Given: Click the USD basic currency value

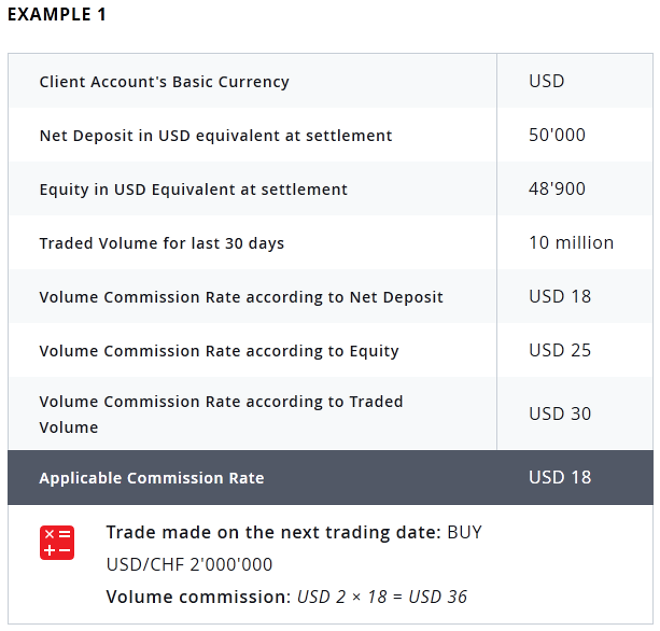Looking at the screenshot, I should (x=546, y=81).
